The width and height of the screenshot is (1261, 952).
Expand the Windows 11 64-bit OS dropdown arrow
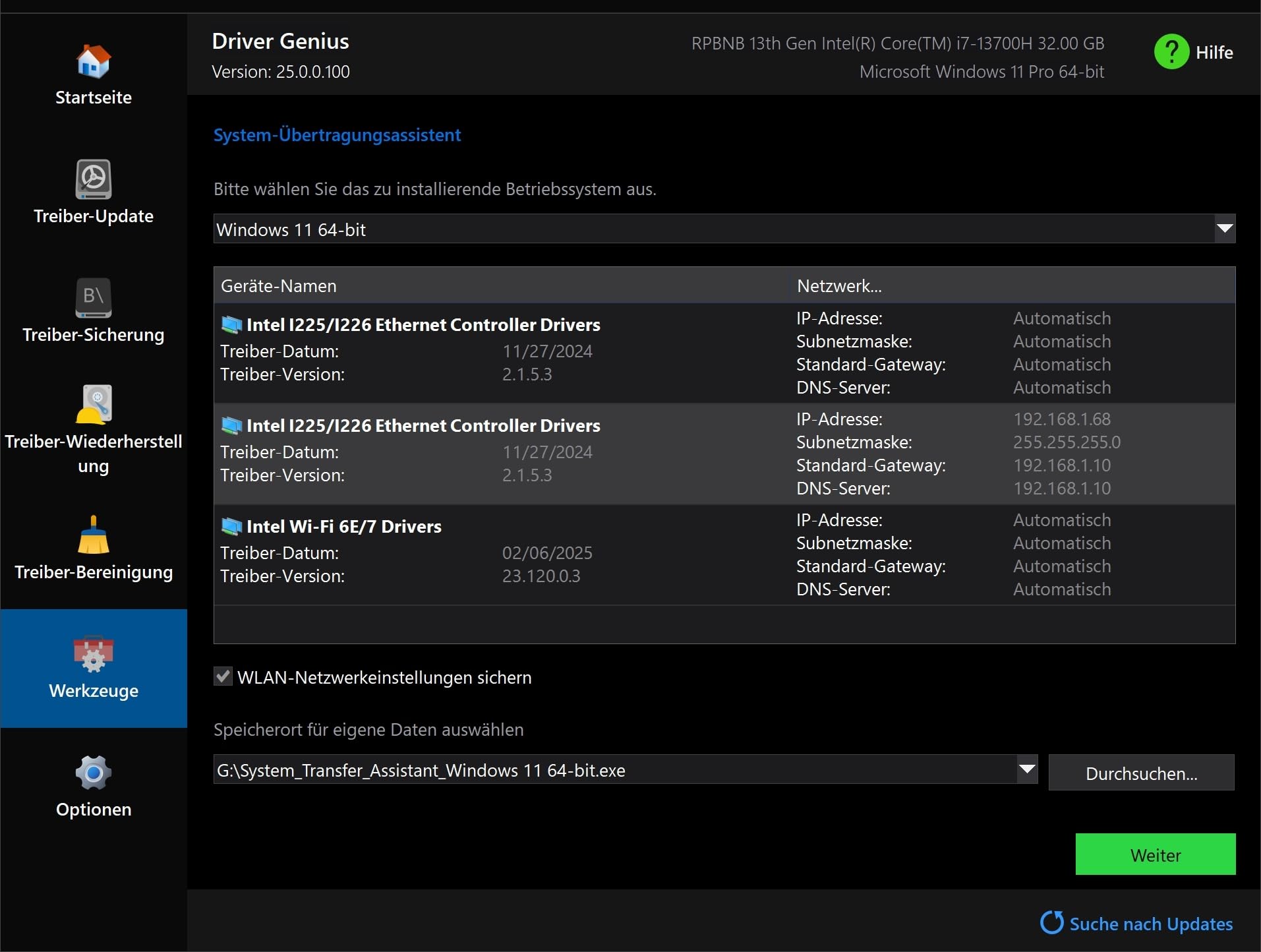click(1225, 229)
